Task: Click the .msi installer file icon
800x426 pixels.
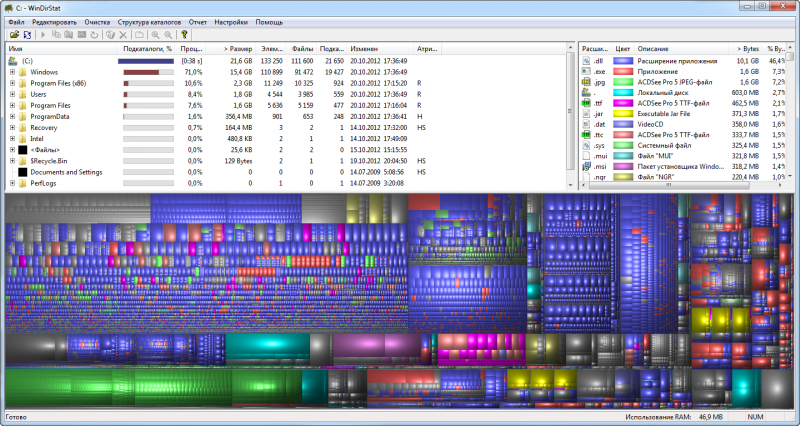Action: [x=586, y=166]
